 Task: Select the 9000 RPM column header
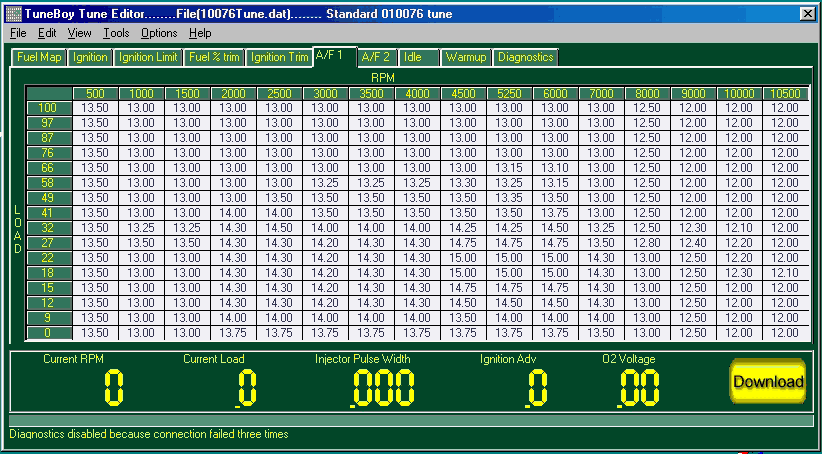pos(693,93)
